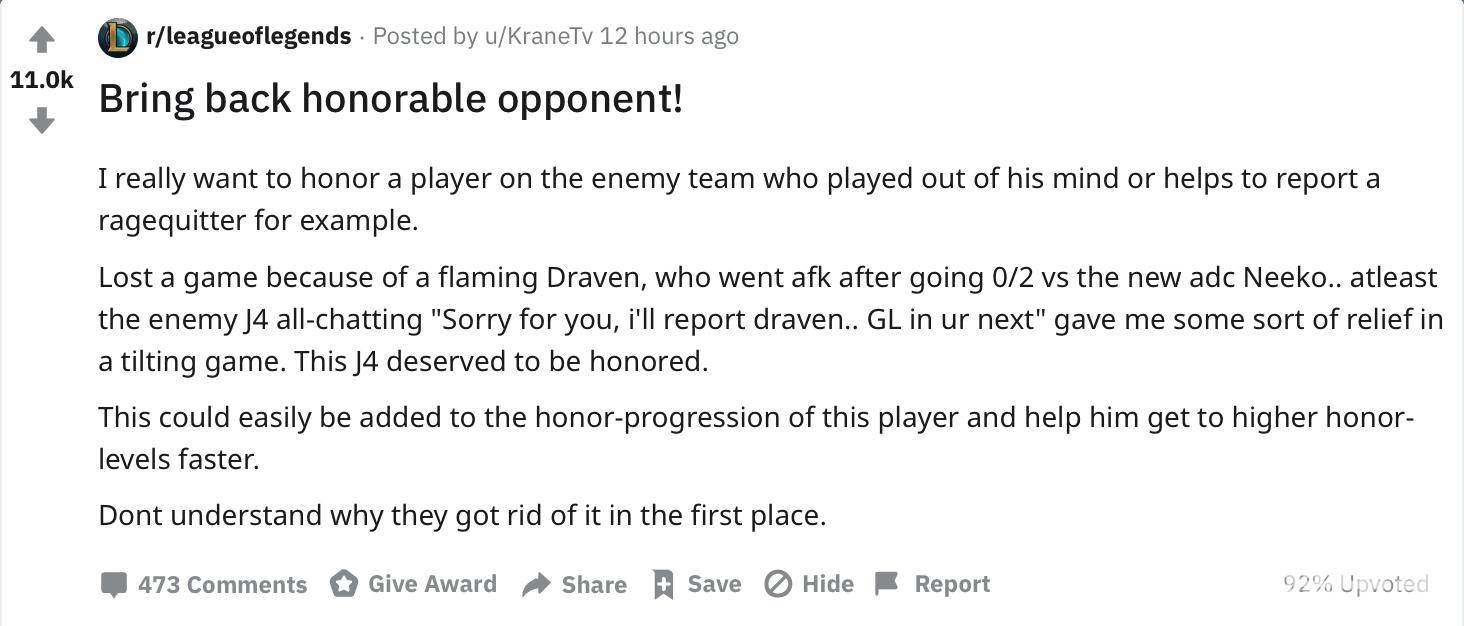Click the Report flag icon
Screen dimensions: 1464x626
887,584
